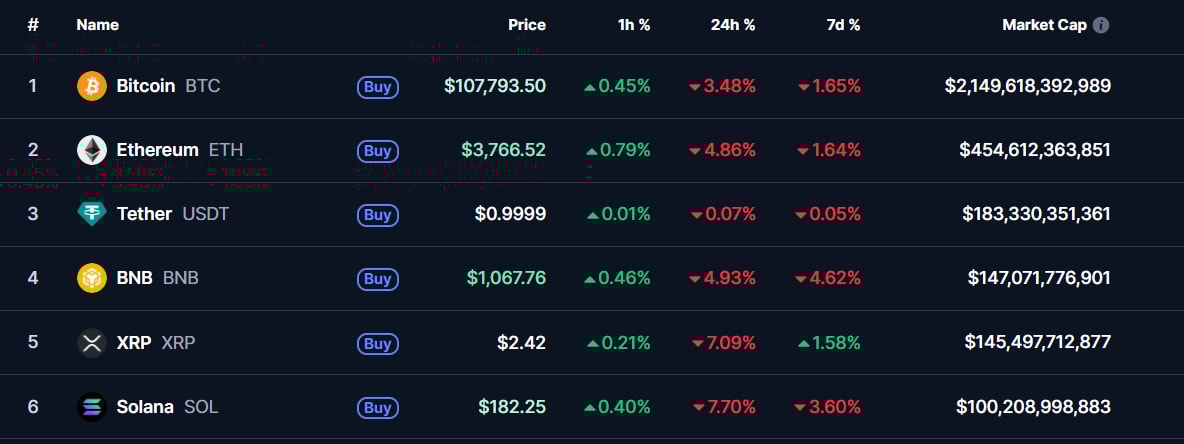The height and width of the screenshot is (444, 1184).
Task: Buy Tether using its Buy button
Action: tap(377, 215)
